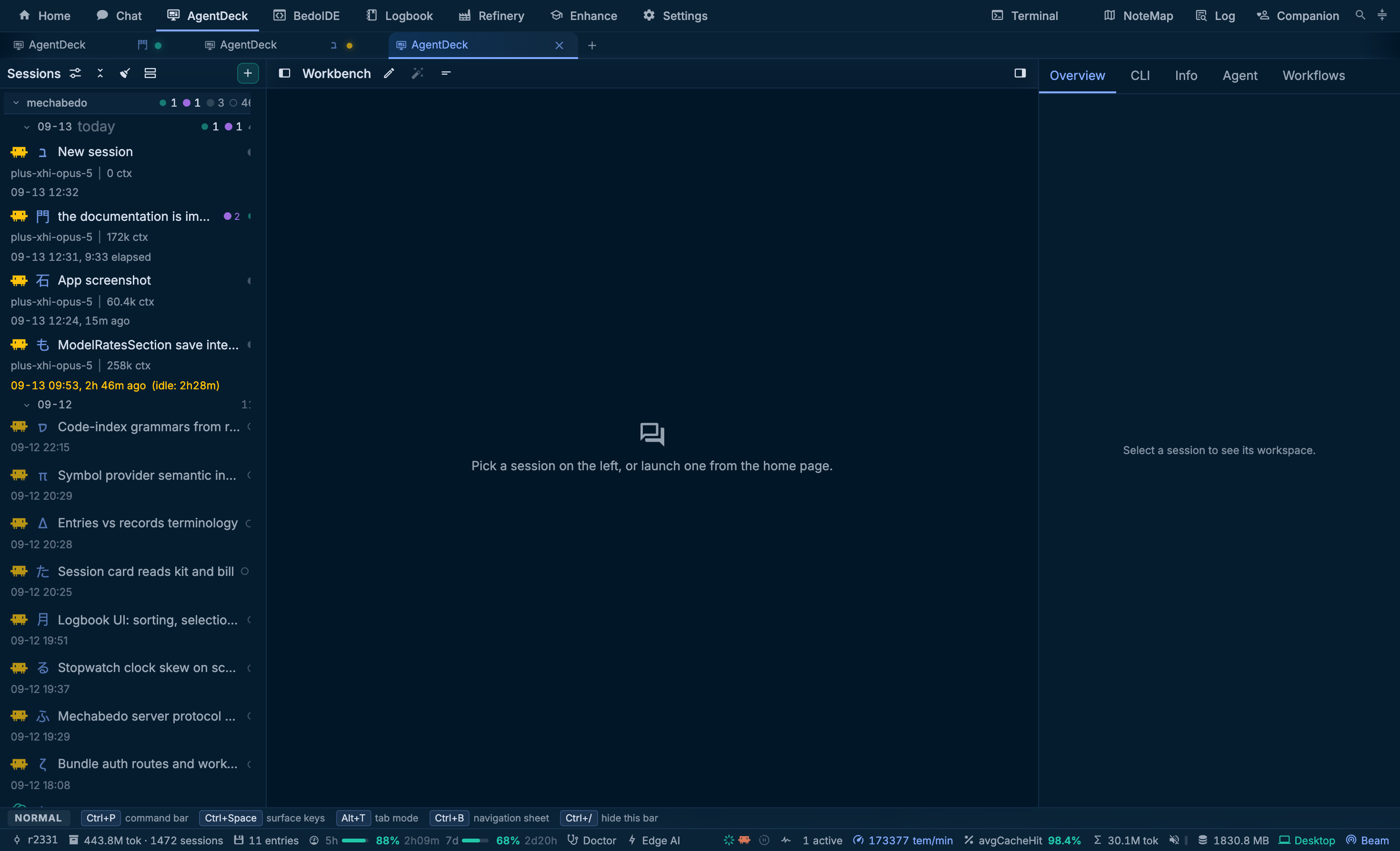Open the Terminal panel
Image resolution: width=1400 pixels, height=851 pixels.
[x=1024, y=15]
